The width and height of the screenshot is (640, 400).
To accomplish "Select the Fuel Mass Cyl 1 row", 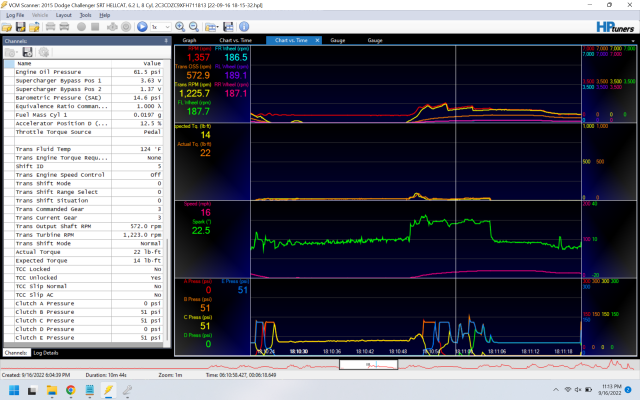I will (x=83, y=115).
